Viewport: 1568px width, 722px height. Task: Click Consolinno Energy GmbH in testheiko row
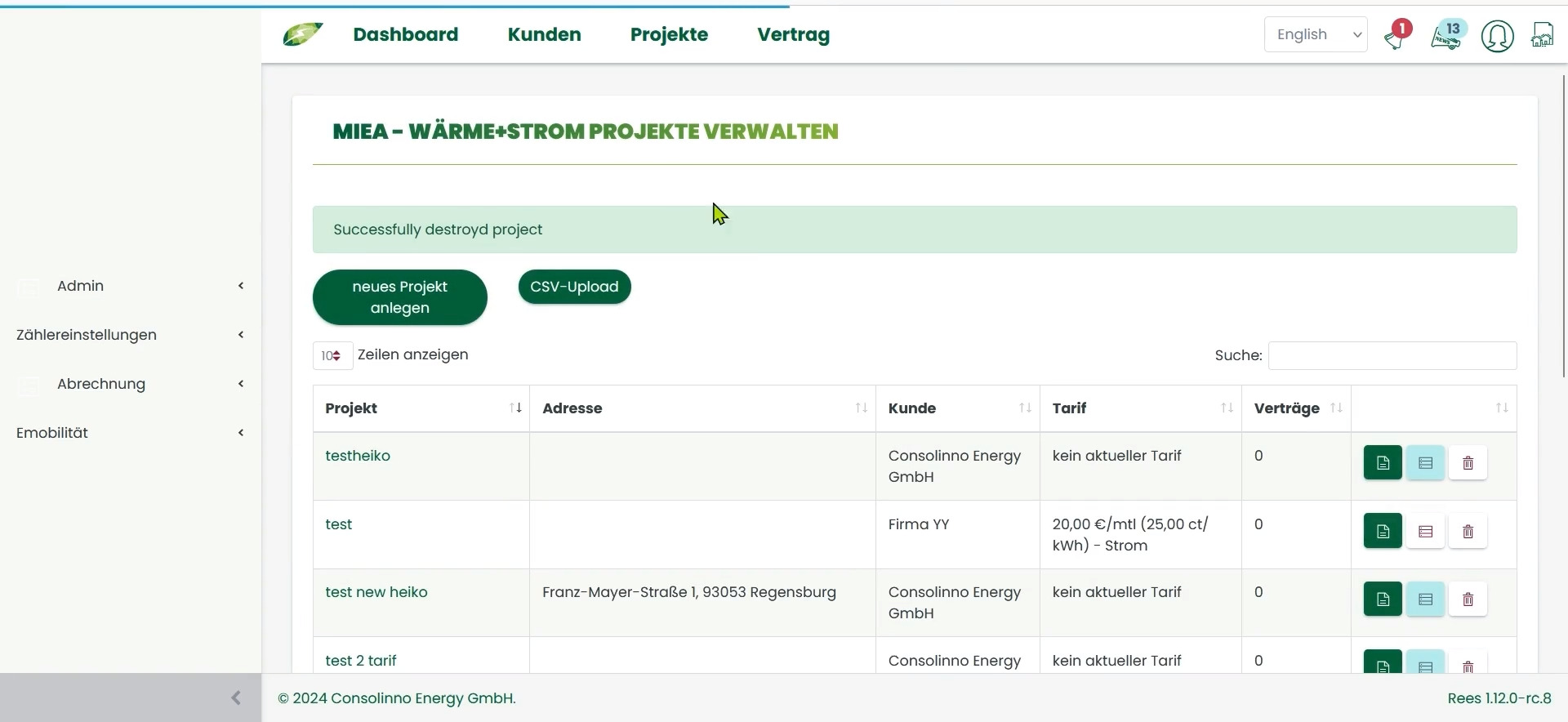pos(955,466)
